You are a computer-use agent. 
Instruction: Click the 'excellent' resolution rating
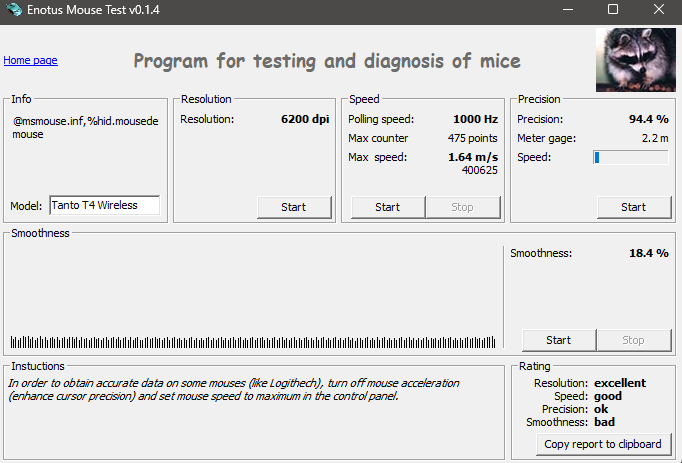pos(620,383)
